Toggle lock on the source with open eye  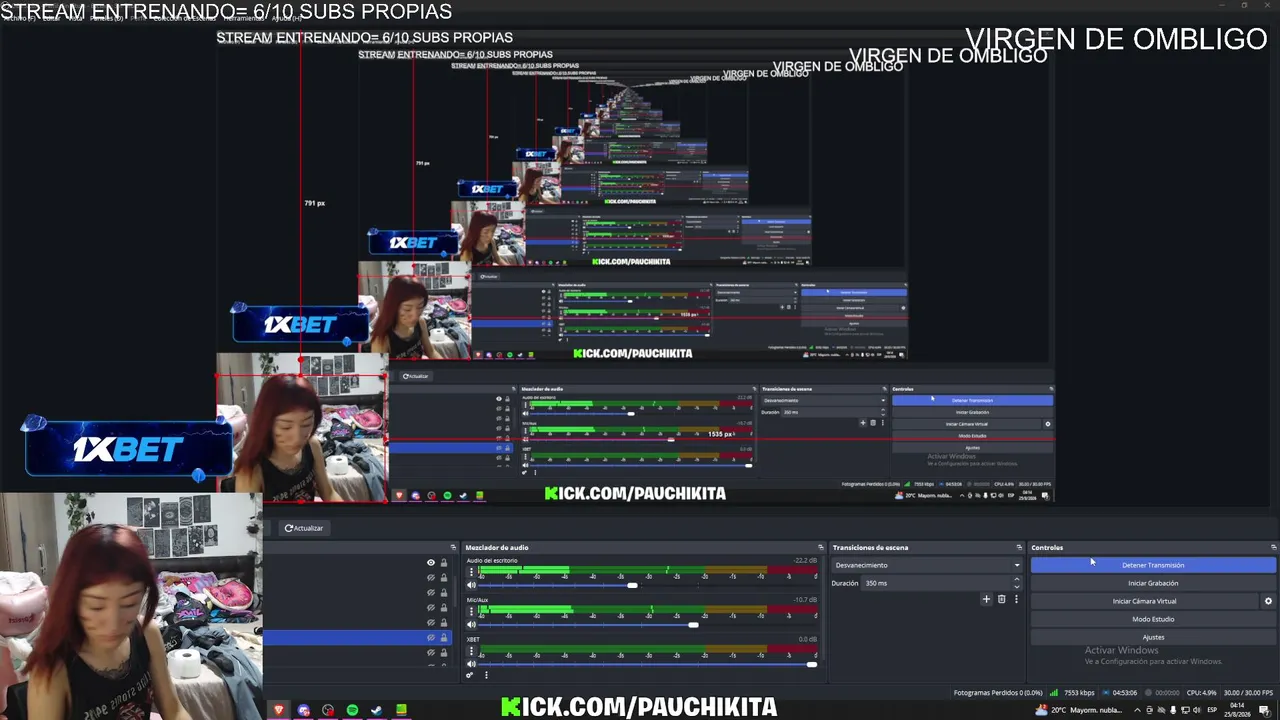444,563
